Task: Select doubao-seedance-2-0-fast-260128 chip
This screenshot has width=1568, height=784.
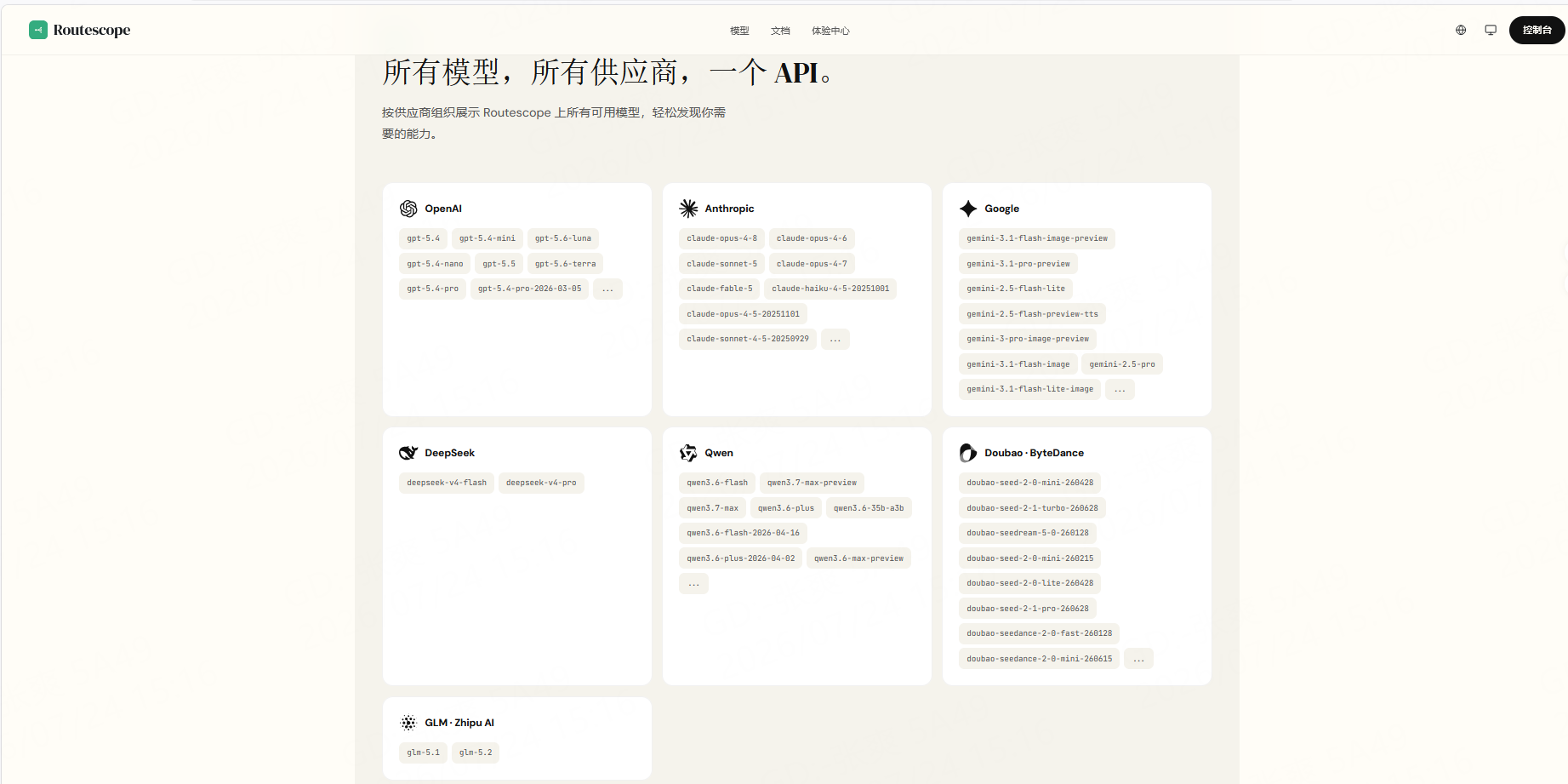Action: pyautogui.click(x=1039, y=633)
